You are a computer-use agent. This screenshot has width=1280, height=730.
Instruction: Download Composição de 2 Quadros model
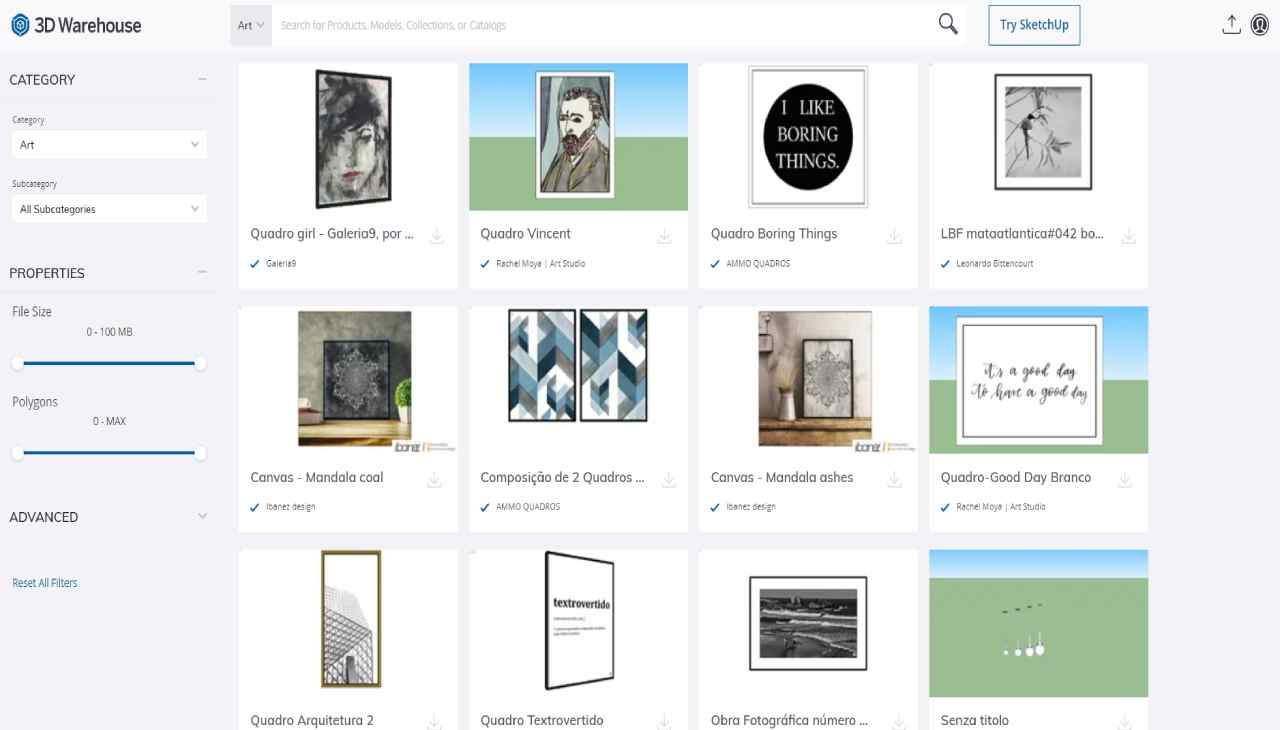click(x=668, y=480)
